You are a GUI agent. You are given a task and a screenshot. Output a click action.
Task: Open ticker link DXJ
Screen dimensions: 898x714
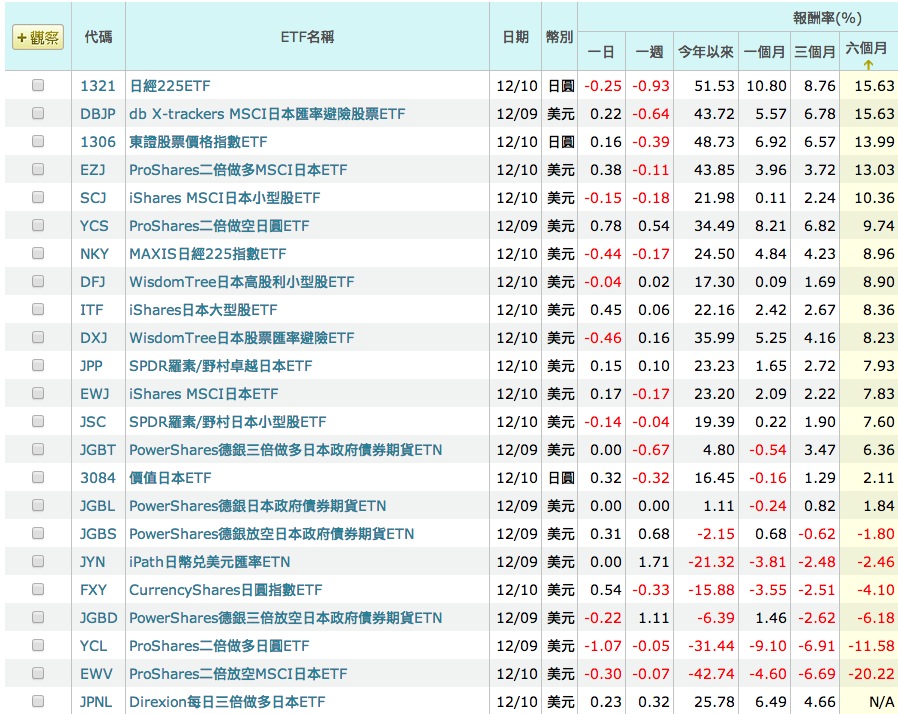tap(93, 338)
